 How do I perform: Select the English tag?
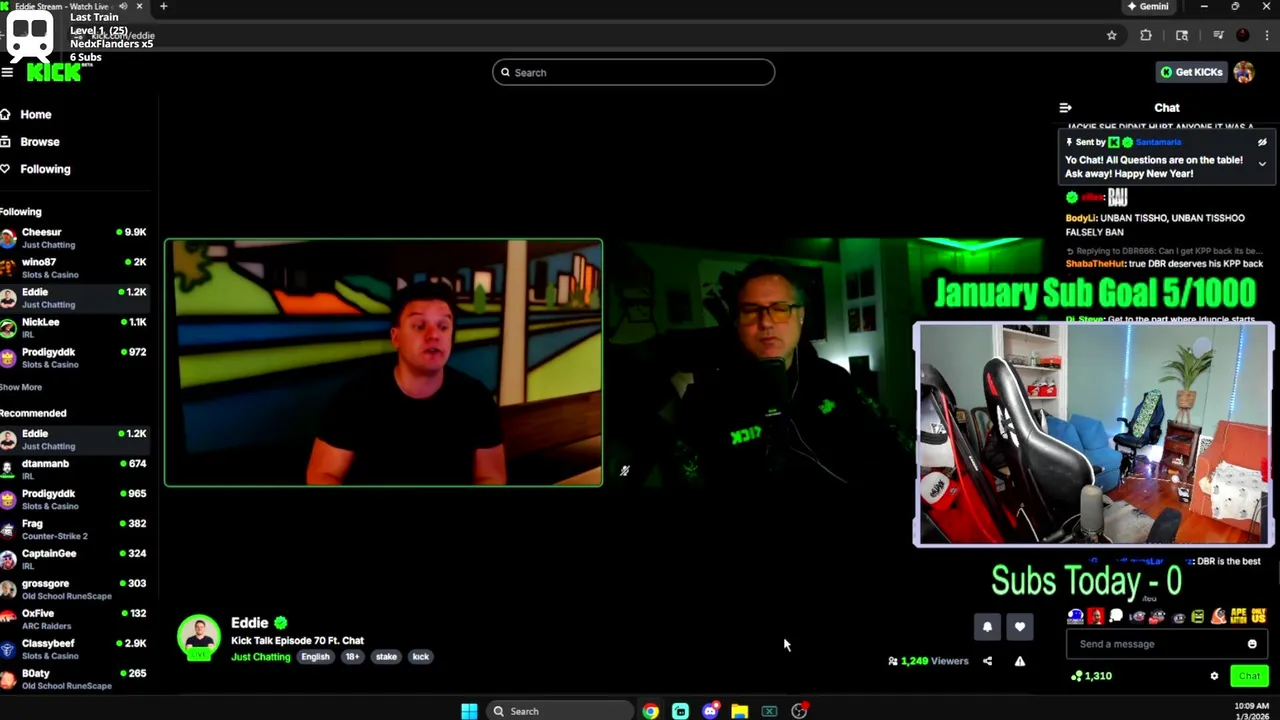tap(315, 657)
